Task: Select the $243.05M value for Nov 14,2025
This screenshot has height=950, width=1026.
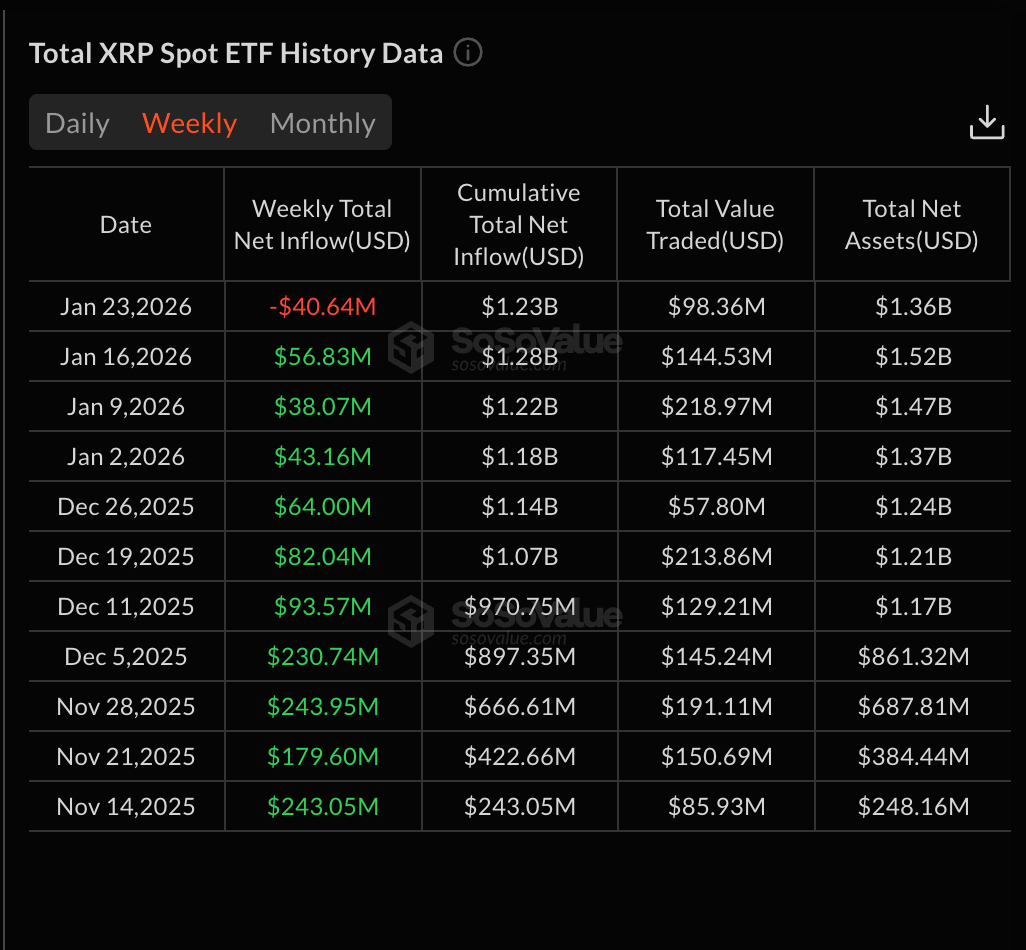Action: pos(321,806)
